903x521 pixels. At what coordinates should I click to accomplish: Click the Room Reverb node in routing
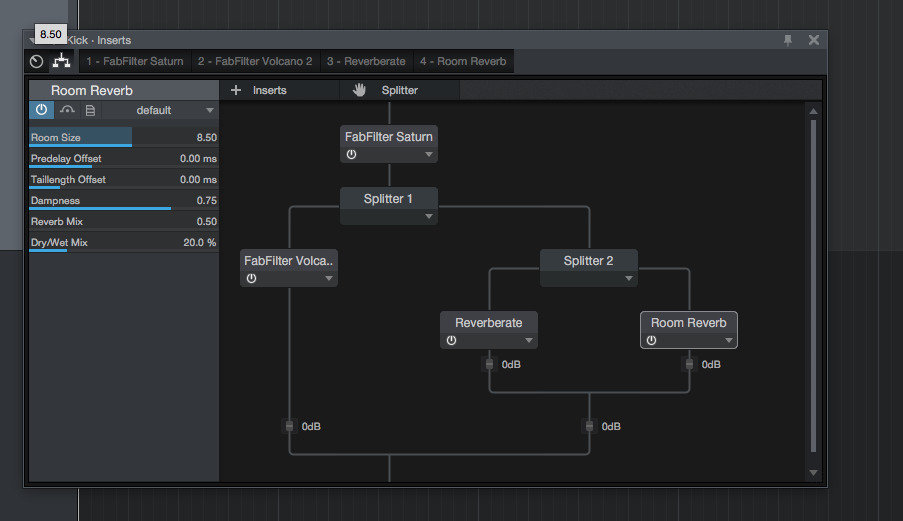[x=688, y=323]
